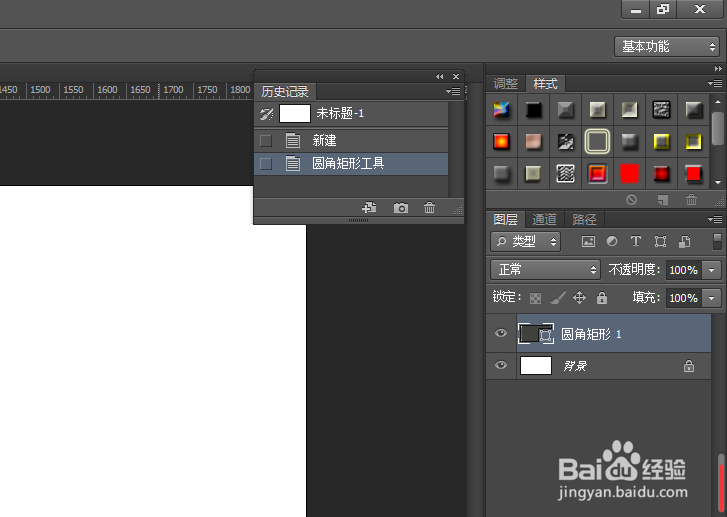The image size is (727, 517).
Task: Click lock icon on 背景 layer
Action: [689, 366]
